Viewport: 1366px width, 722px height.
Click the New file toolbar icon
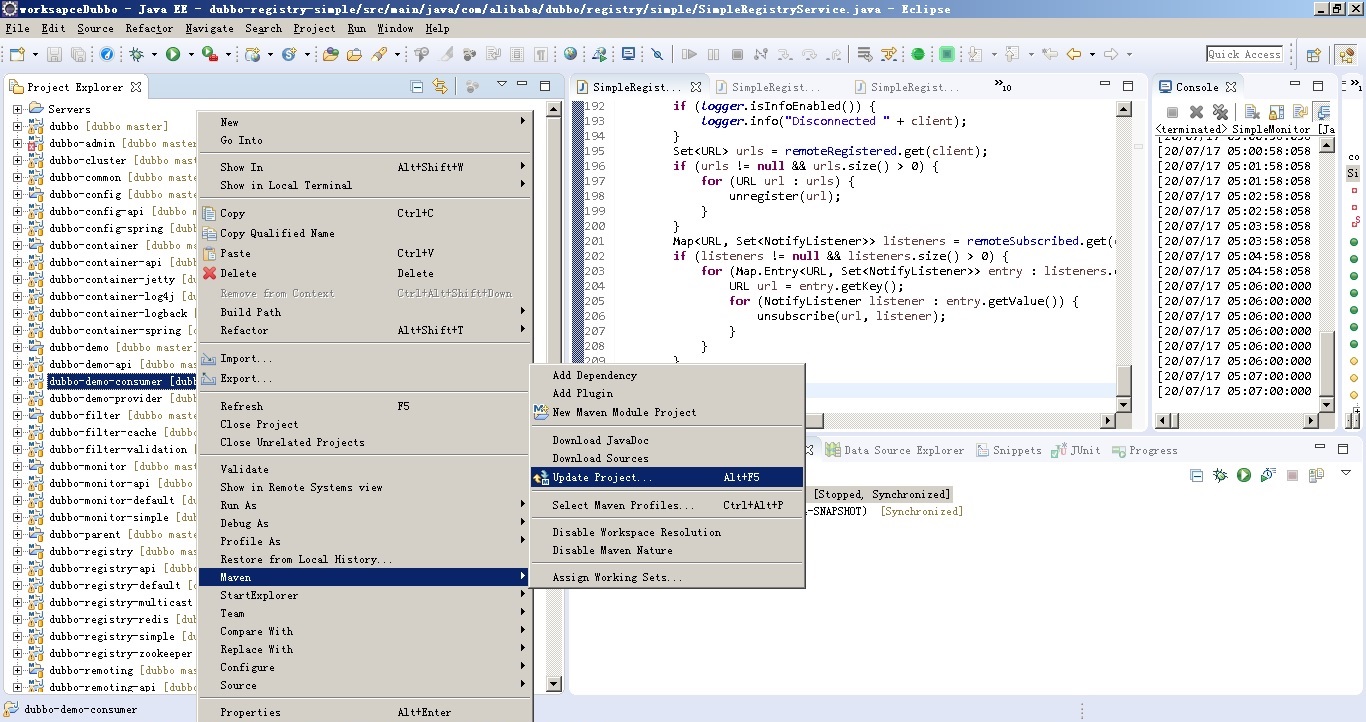point(17,54)
